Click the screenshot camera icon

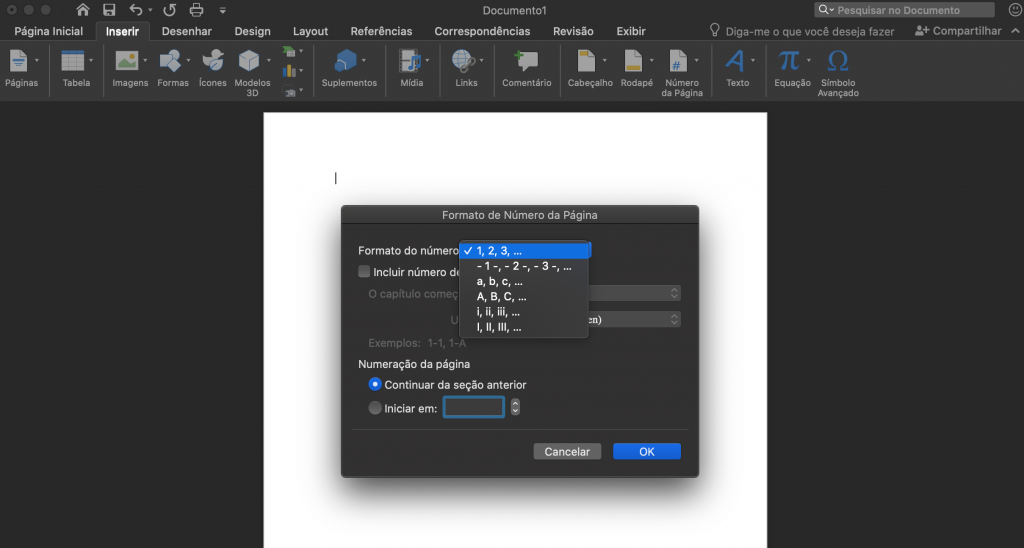(x=289, y=91)
